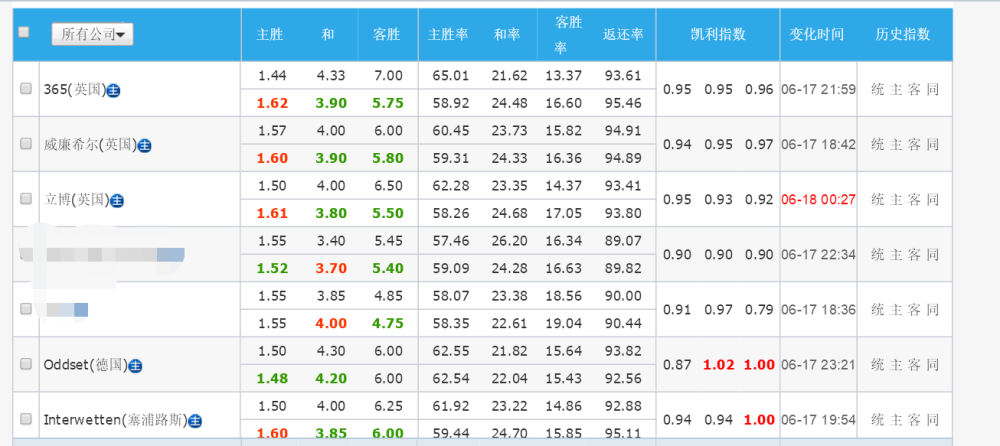The image size is (1000, 446).
Task: Check the select-all checkbox in header
Action: click(24, 32)
